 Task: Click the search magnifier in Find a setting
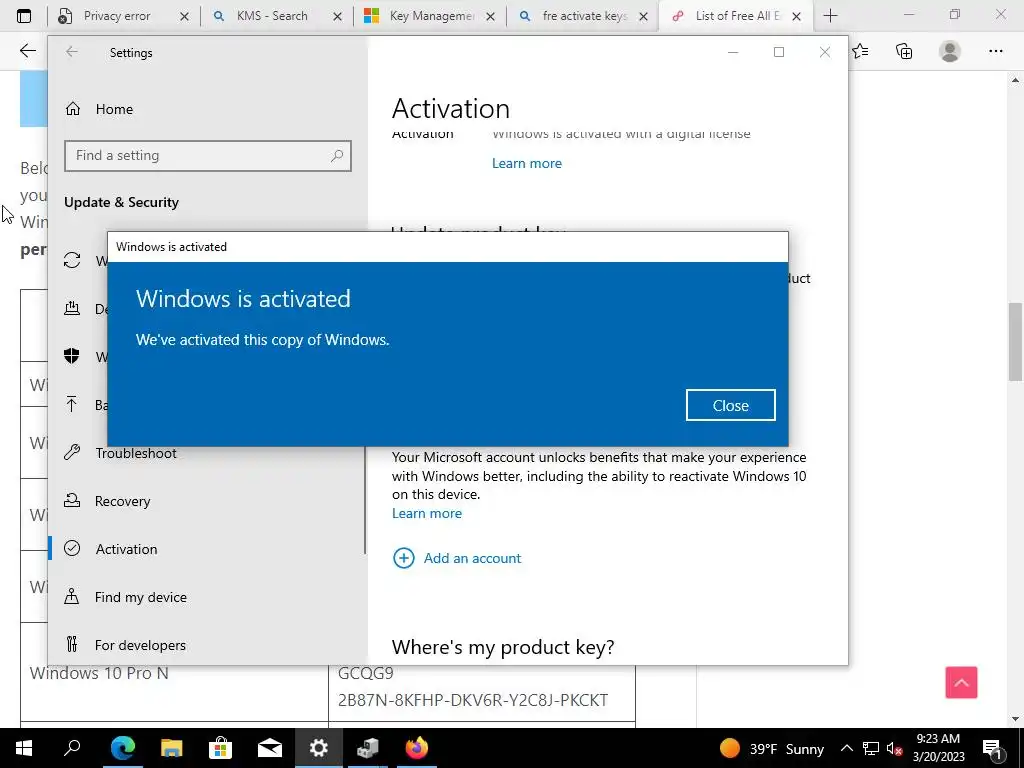tap(337, 155)
